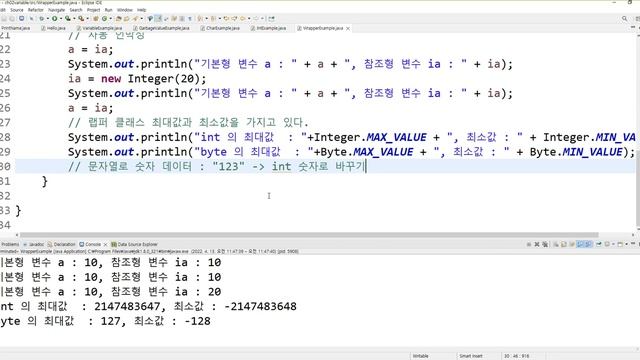Switch to the Declaration view tab
The height and width of the screenshot is (360, 640).
coord(62,244)
